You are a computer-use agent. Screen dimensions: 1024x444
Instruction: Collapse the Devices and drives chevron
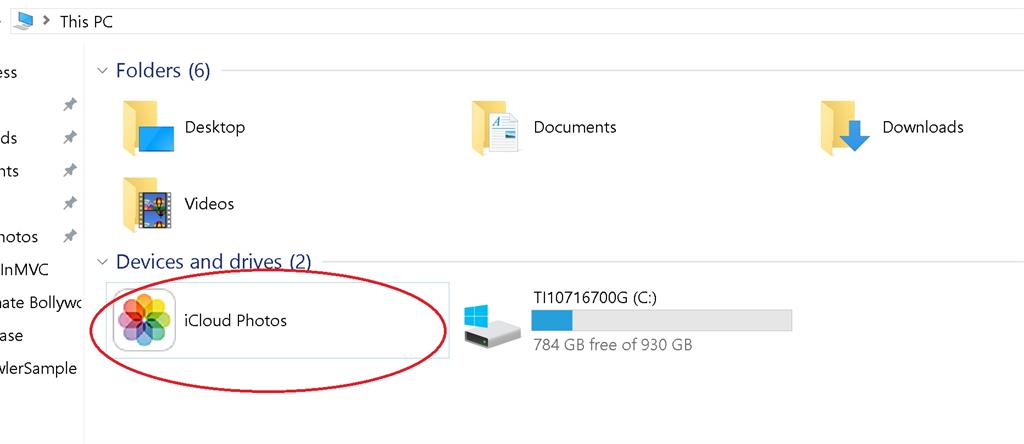(102, 262)
